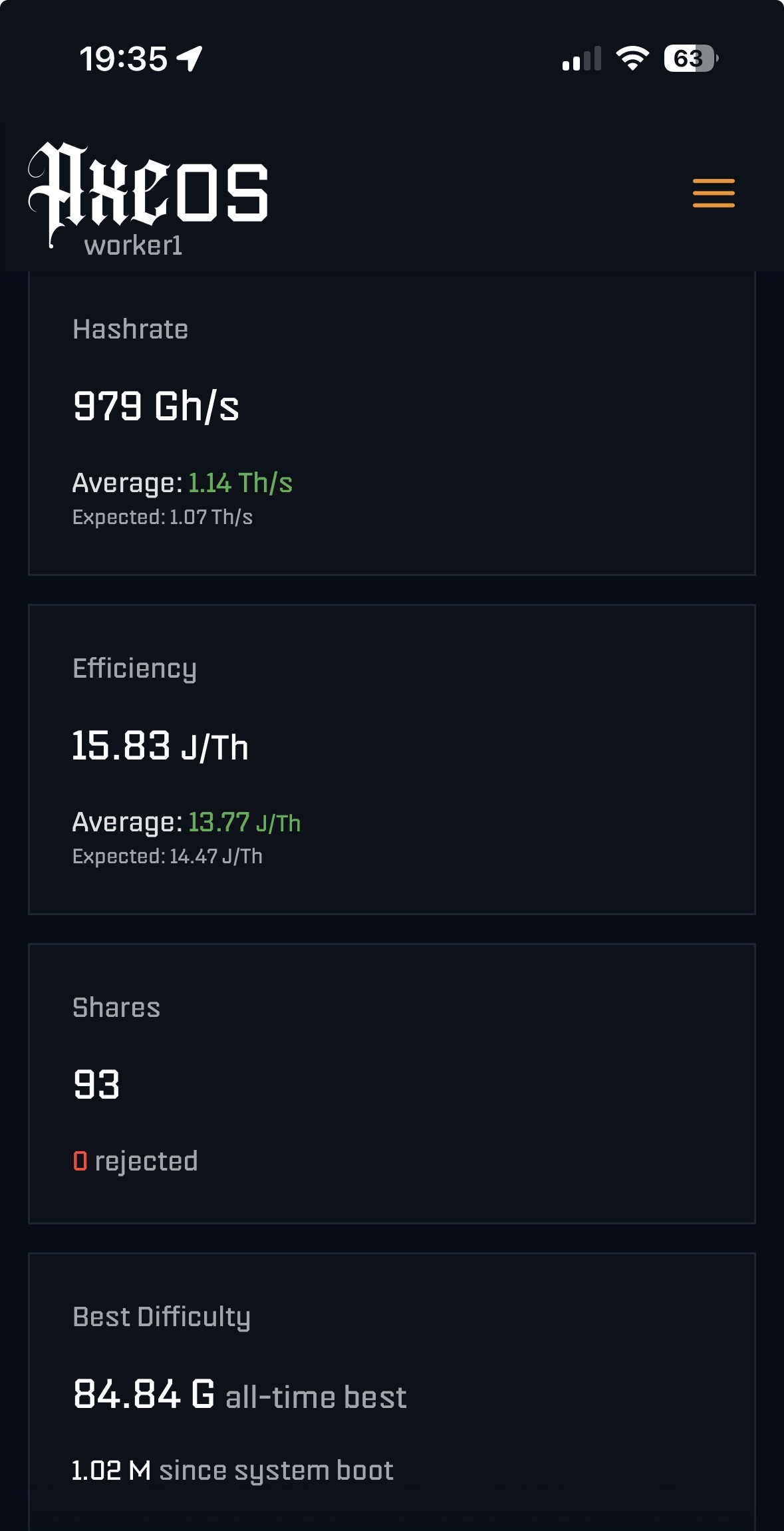Tap the 84.84 G all-time best difficulty
Screen dimensions: 784x1531
144,1394
